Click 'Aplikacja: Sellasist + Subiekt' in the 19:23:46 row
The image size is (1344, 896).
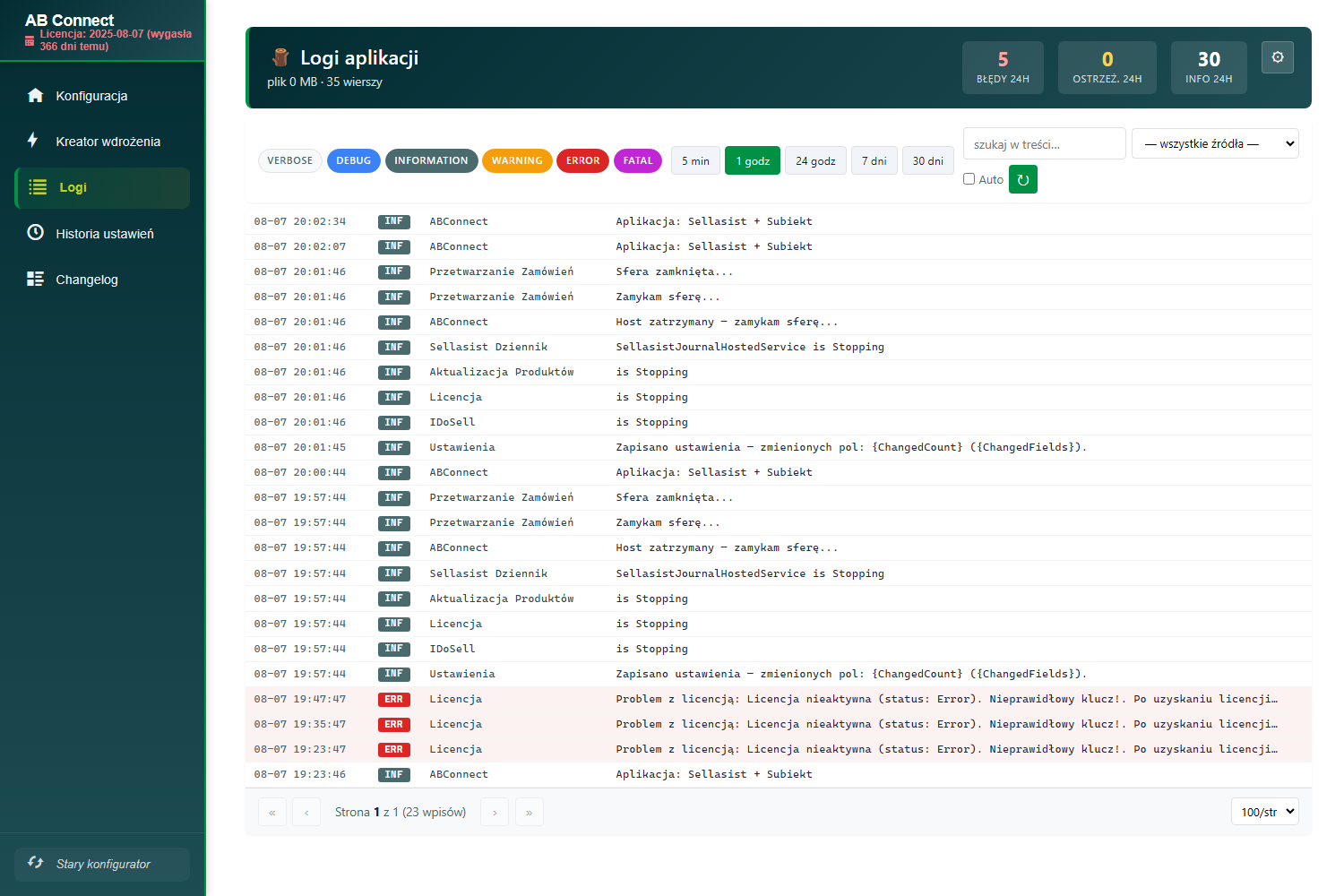point(714,774)
